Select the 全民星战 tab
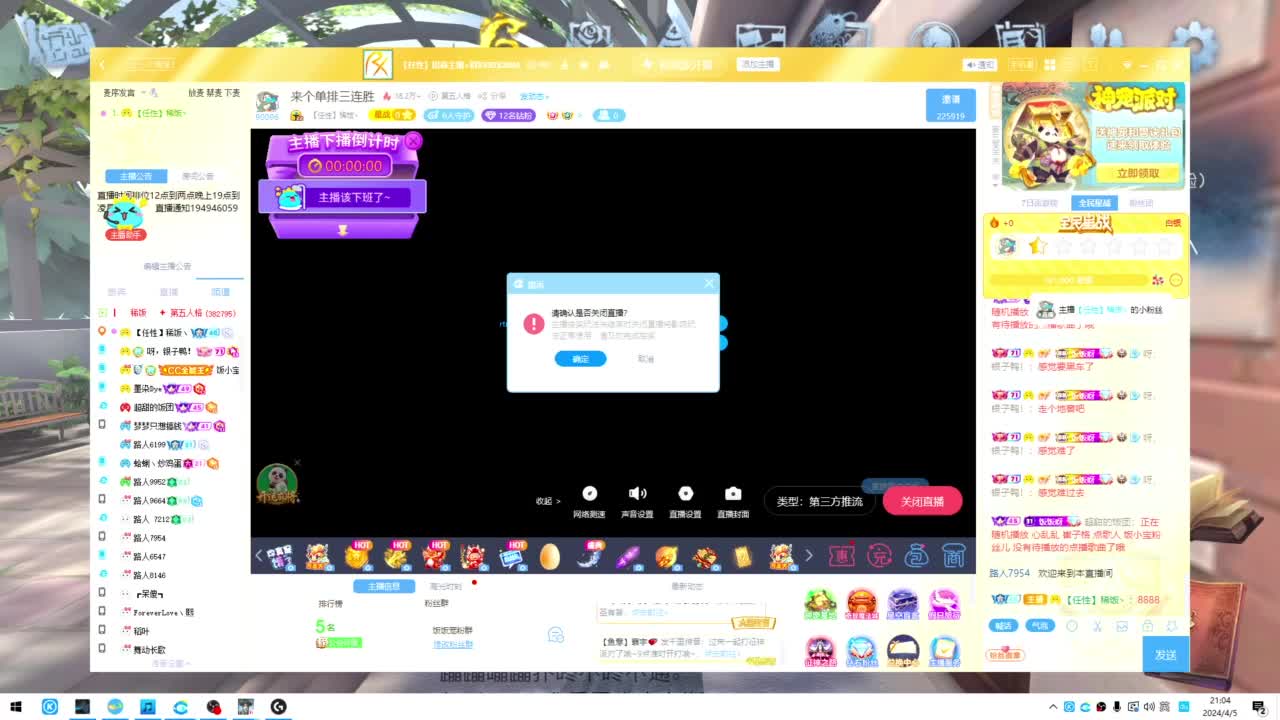This screenshot has height=720, width=1280. (1094, 203)
